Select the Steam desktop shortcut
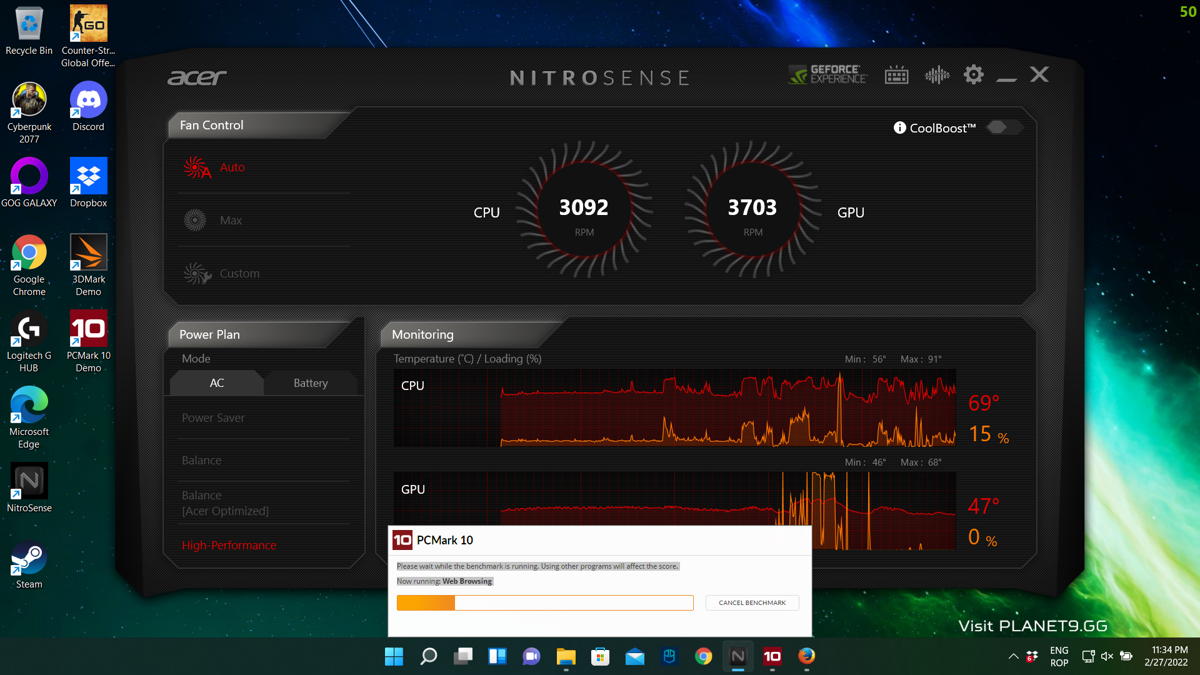1200x675 pixels. [29, 565]
